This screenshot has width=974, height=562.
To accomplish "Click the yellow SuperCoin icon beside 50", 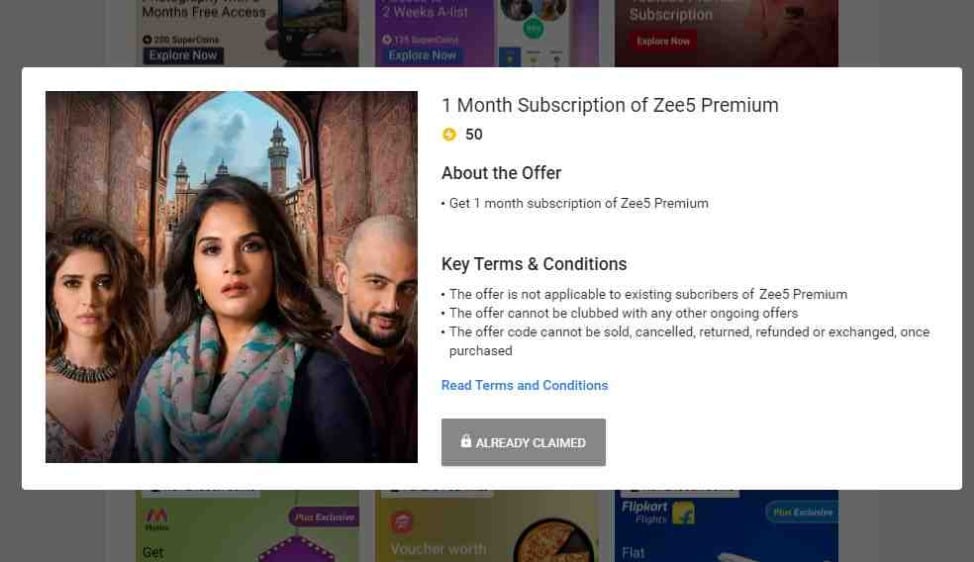I will coord(449,134).
